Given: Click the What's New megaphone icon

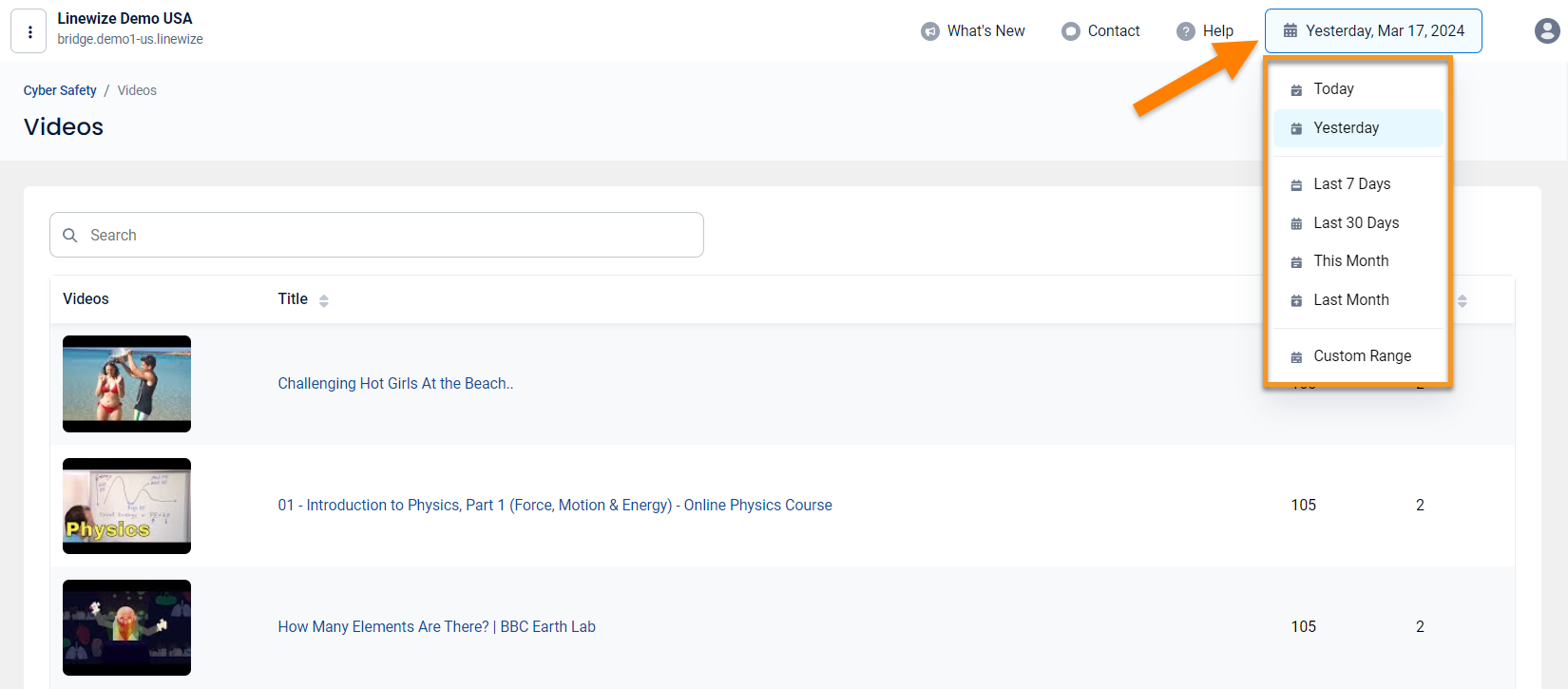Looking at the screenshot, I should coord(929,31).
